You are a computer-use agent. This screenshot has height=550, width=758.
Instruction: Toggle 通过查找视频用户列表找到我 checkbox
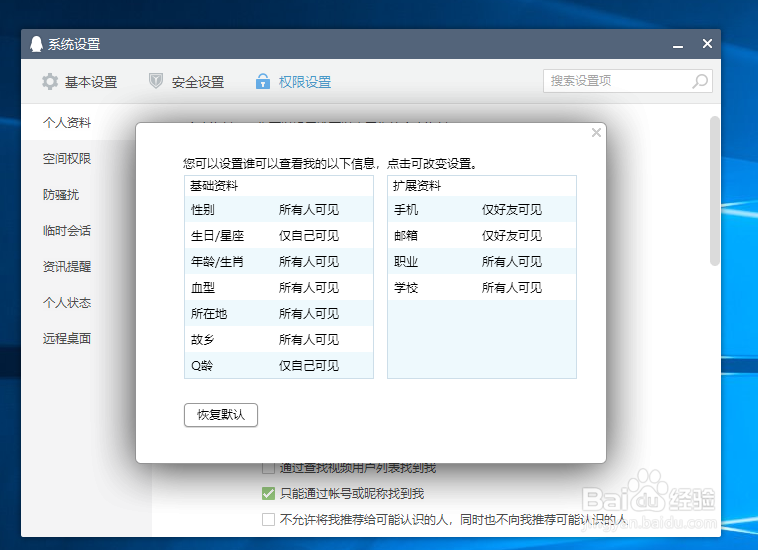tap(268, 468)
